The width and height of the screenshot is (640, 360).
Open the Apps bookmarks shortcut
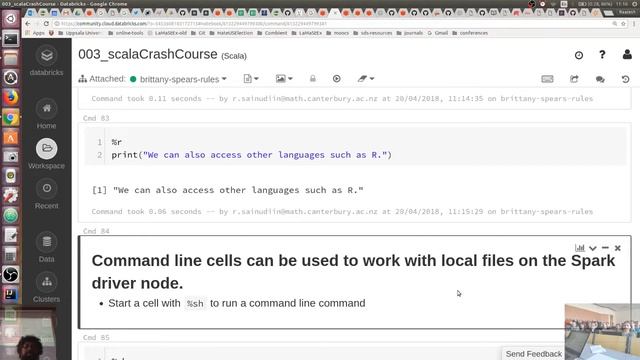coord(36,33)
